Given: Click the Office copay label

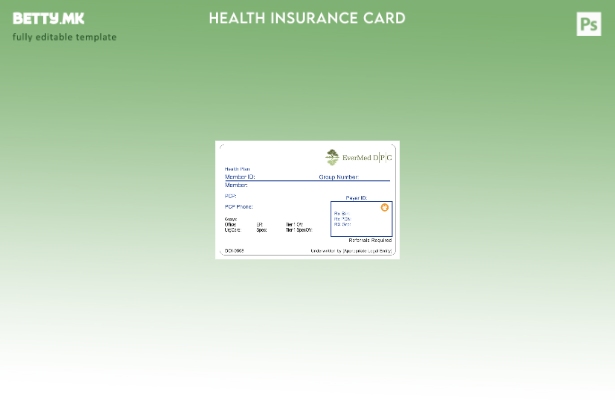Looking at the screenshot, I should [x=231, y=224].
